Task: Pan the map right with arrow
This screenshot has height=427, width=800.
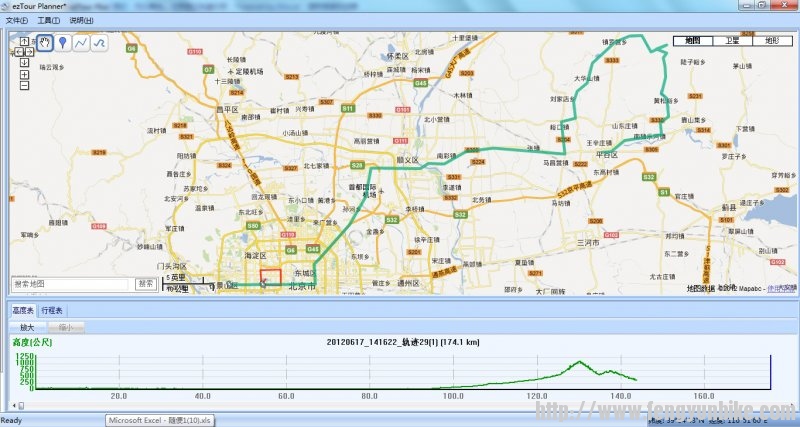Action: [x=32, y=50]
